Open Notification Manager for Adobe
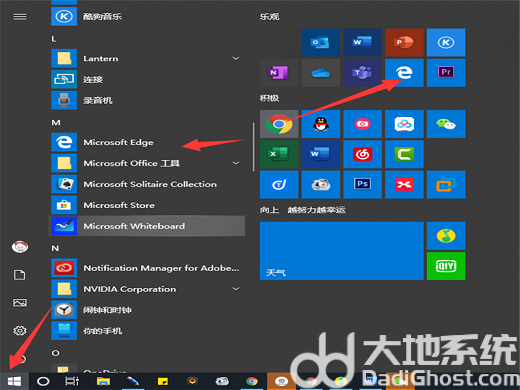 (x=147, y=268)
